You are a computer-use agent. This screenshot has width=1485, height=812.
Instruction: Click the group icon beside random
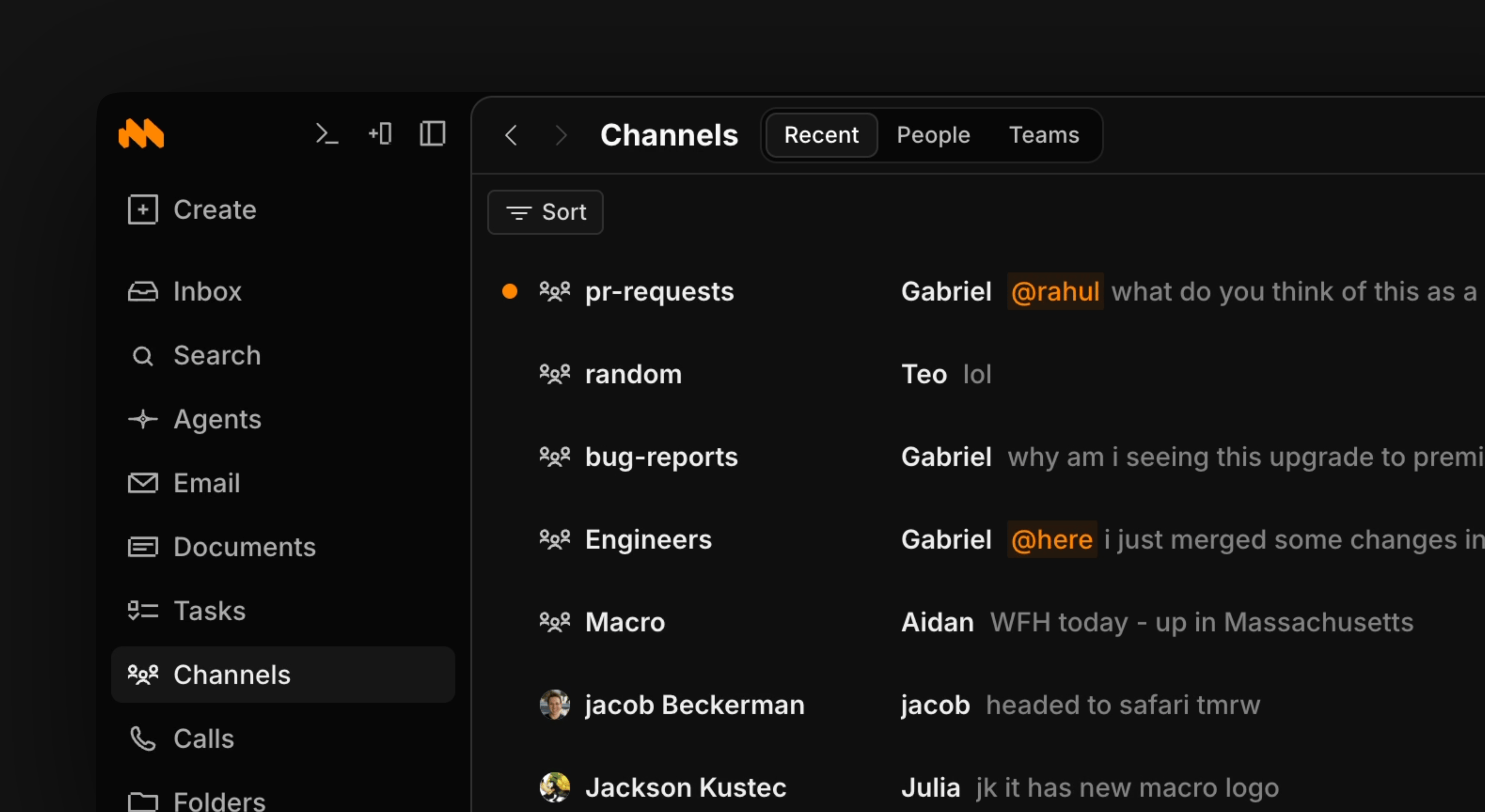coord(554,374)
